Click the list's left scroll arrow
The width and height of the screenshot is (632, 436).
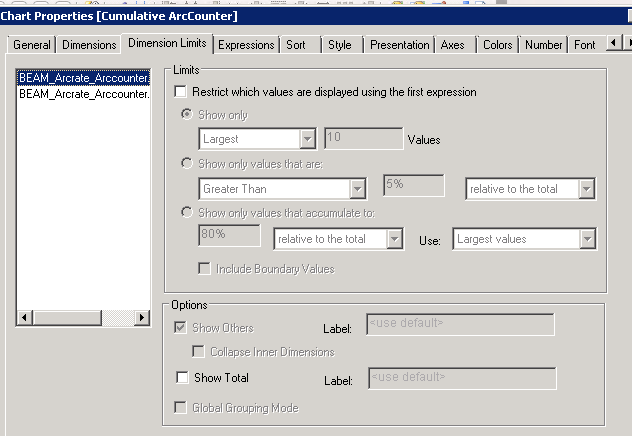pyautogui.click(x=24, y=318)
